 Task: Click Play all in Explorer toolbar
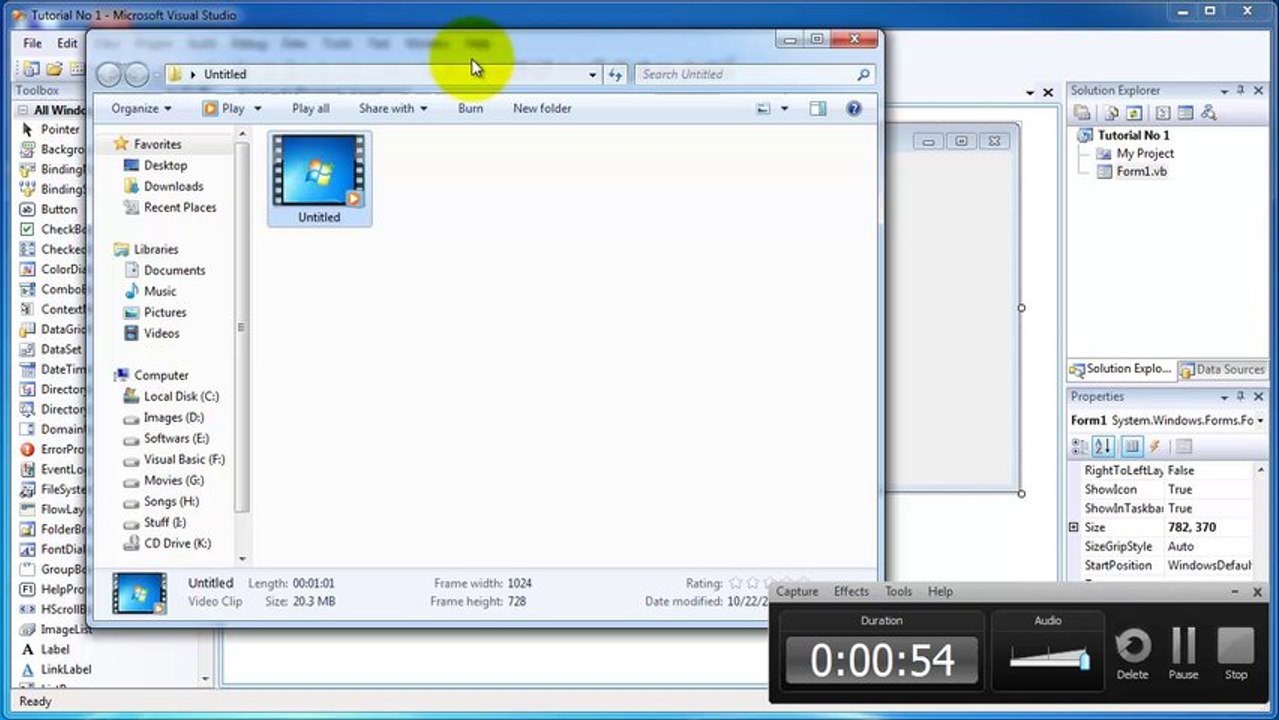pyautogui.click(x=310, y=108)
